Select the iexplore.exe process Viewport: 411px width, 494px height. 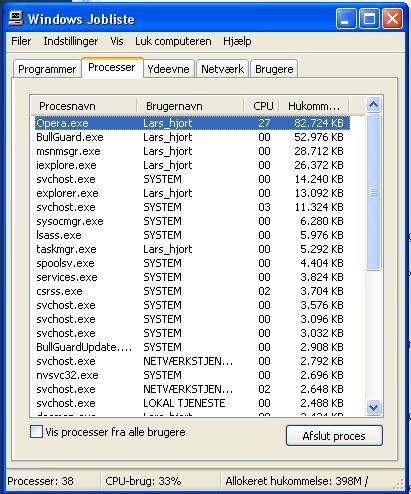tap(192, 165)
